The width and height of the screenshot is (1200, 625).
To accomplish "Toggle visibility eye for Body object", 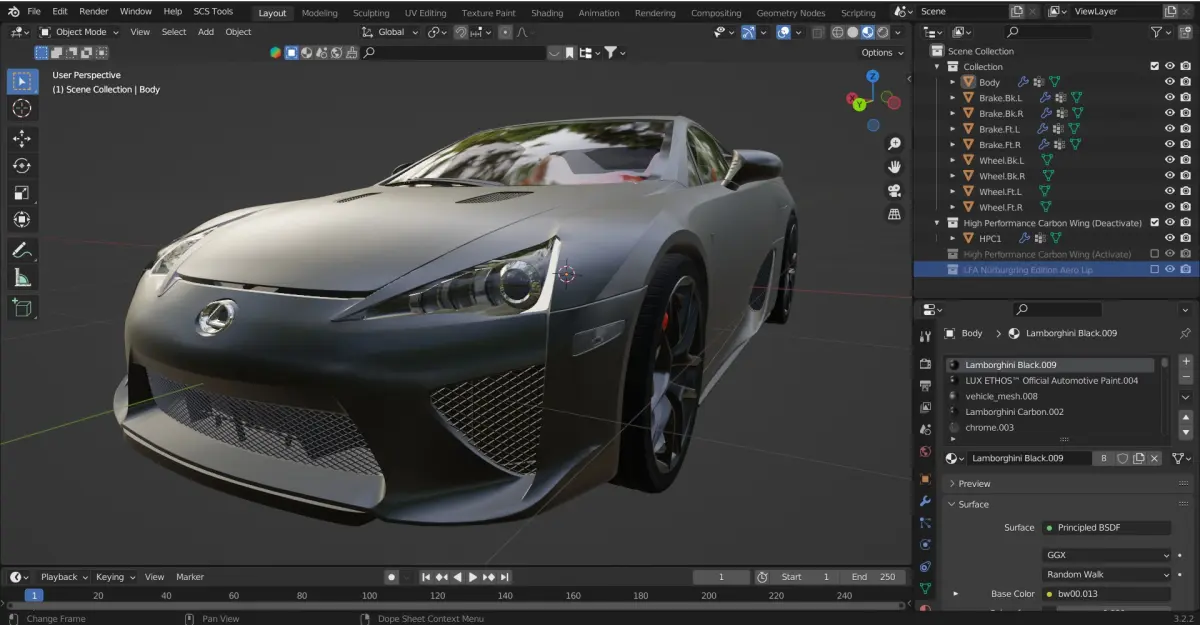I will 1170,82.
